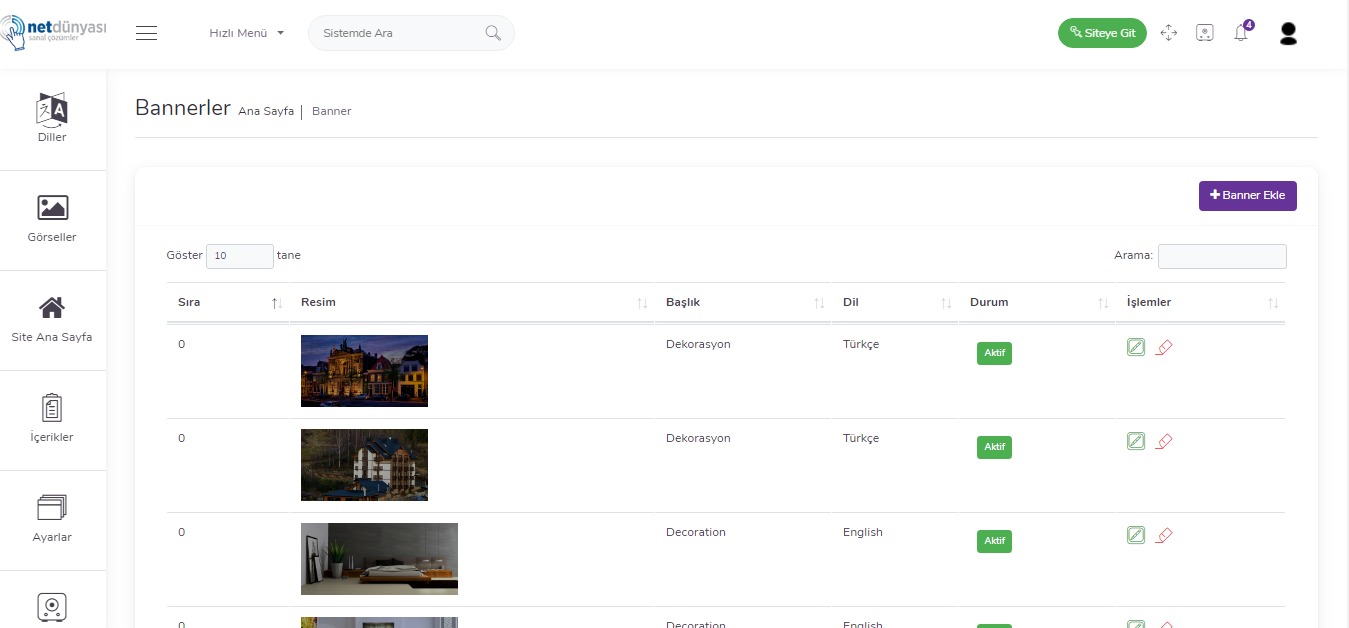The width and height of the screenshot is (1349, 628).
Task: Delete the first Türkçe Dekorasyon banner
Action: pyautogui.click(x=1164, y=347)
